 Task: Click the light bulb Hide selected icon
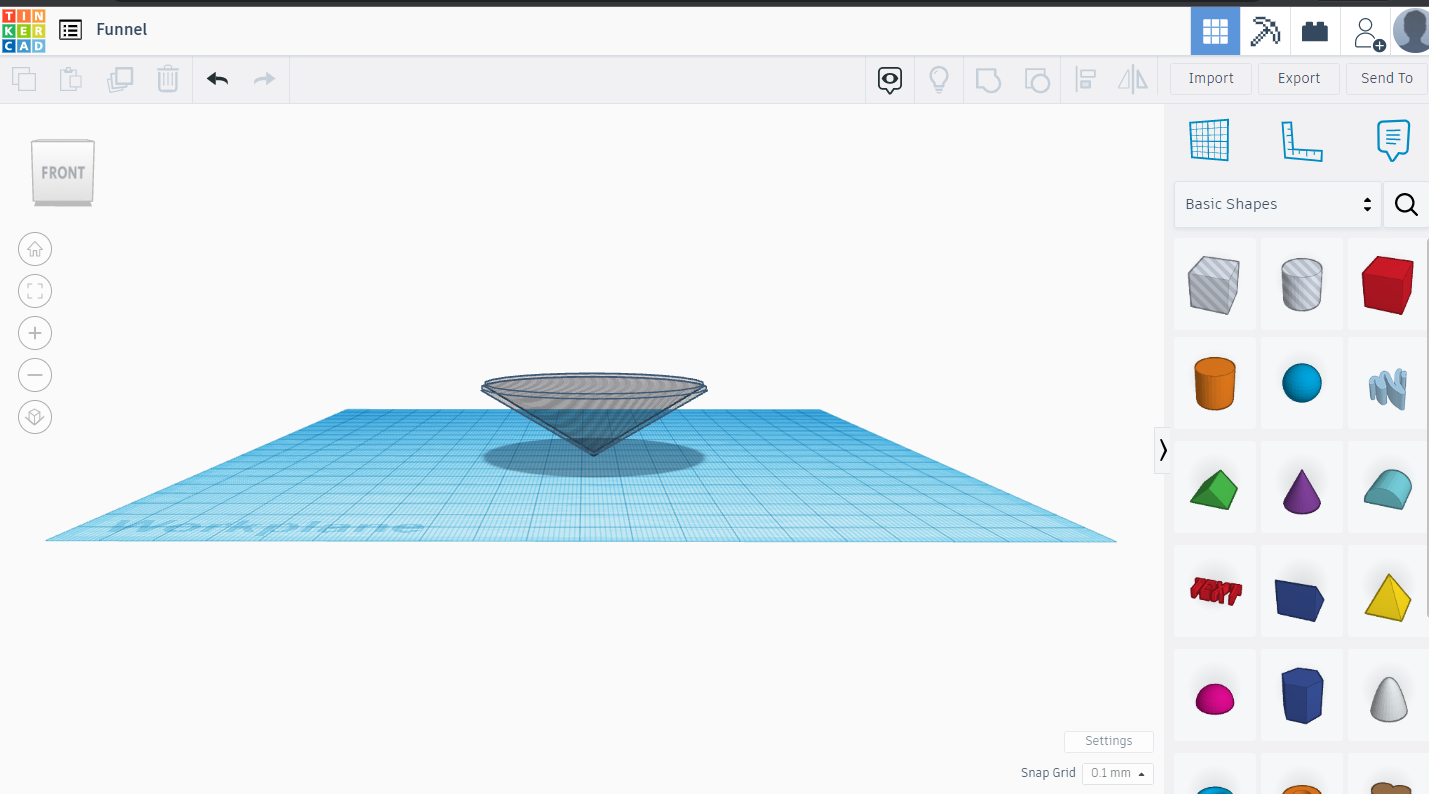coord(939,79)
